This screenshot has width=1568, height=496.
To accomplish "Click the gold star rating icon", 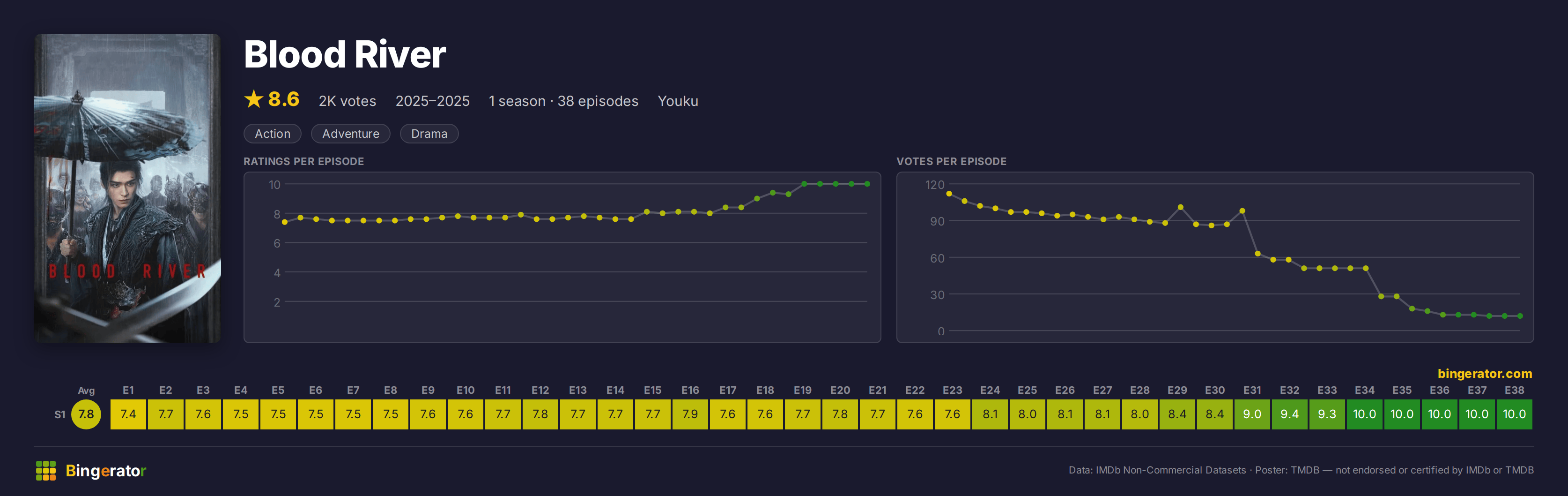I will pos(253,99).
